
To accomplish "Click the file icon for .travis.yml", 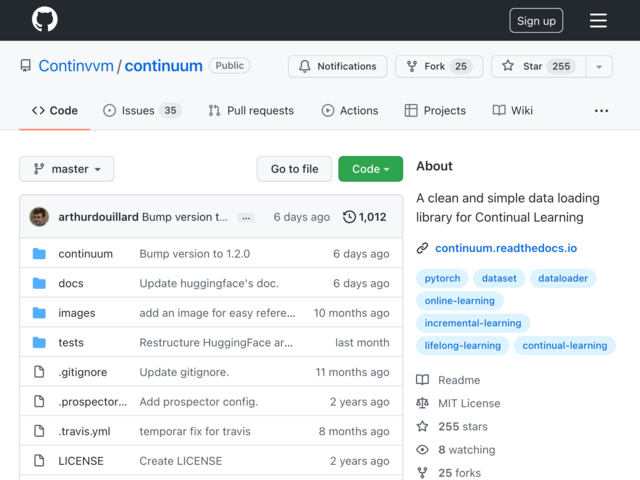I will [39, 431].
